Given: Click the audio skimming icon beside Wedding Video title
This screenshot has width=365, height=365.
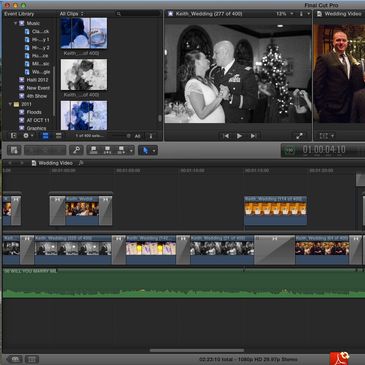Looking at the screenshot, I should pyautogui.click(x=81, y=163).
